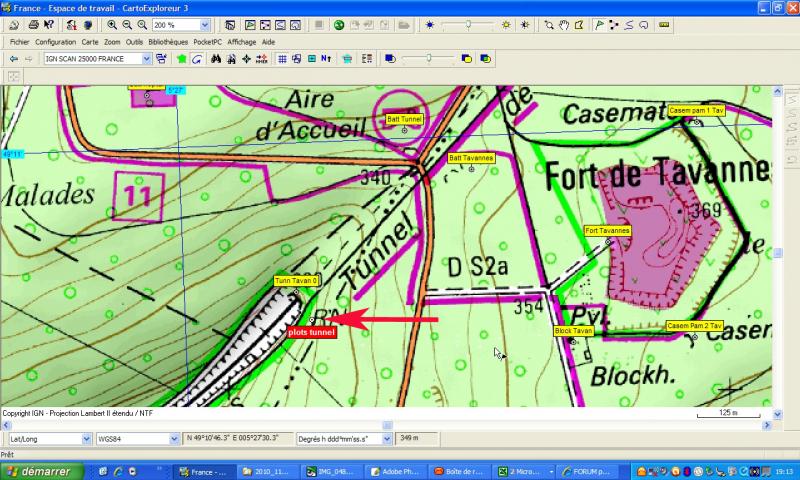Screen dimensions: 800x480
Task: Open the zoom percentage dropdown showing 200 %
Action: pos(205,25)
